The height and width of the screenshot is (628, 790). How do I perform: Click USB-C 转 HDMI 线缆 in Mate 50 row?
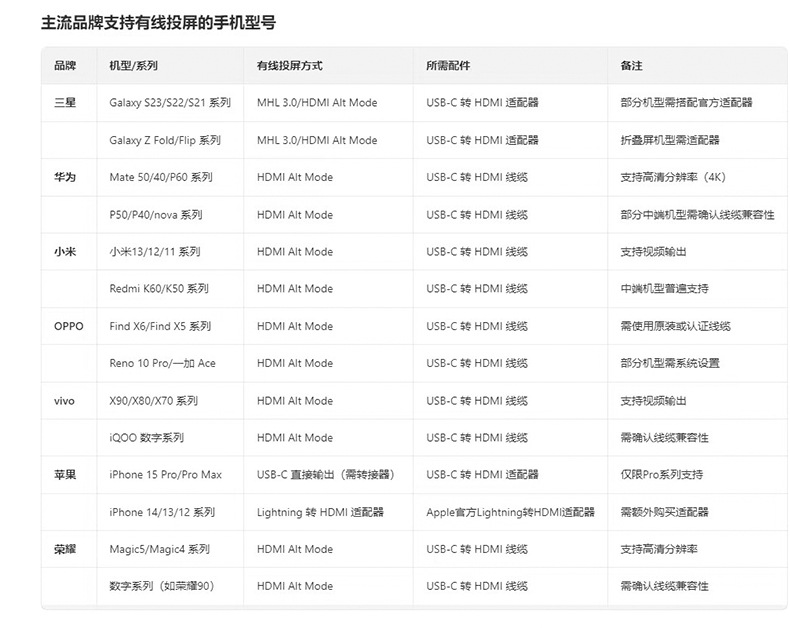(477, 177)
